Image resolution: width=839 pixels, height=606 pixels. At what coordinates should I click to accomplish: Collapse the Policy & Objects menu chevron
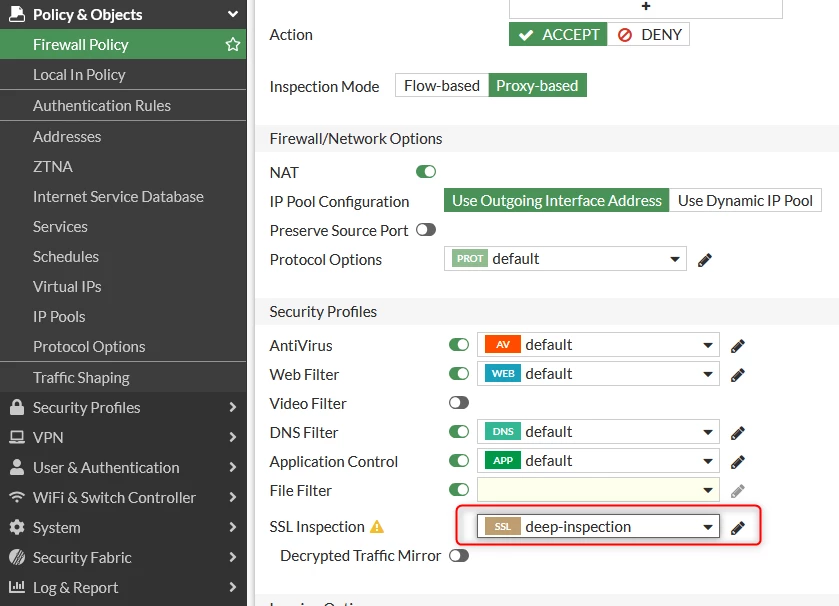point(233,14)
